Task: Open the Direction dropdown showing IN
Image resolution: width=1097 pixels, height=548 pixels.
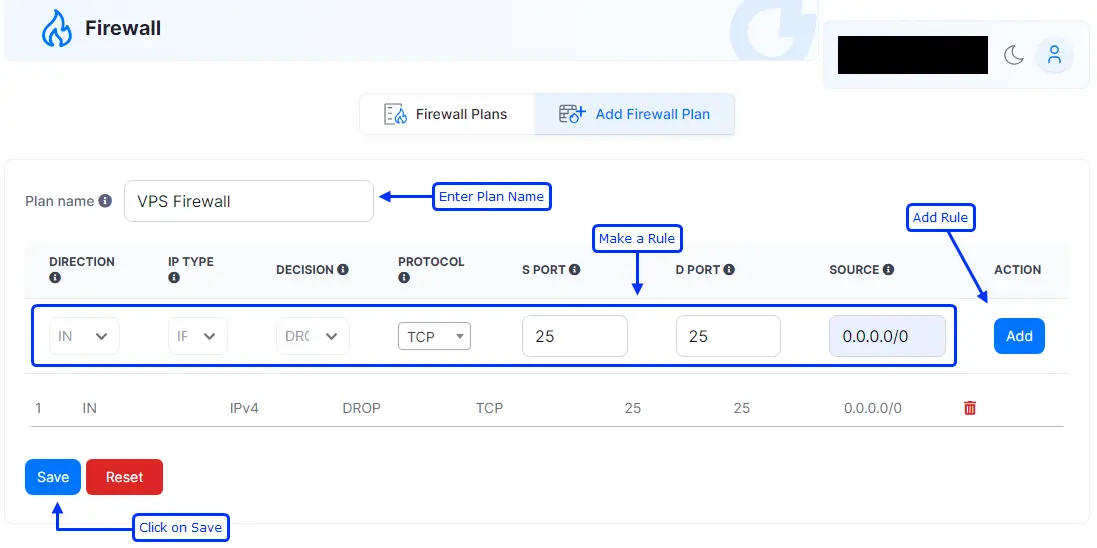Action: click(85, 336)
